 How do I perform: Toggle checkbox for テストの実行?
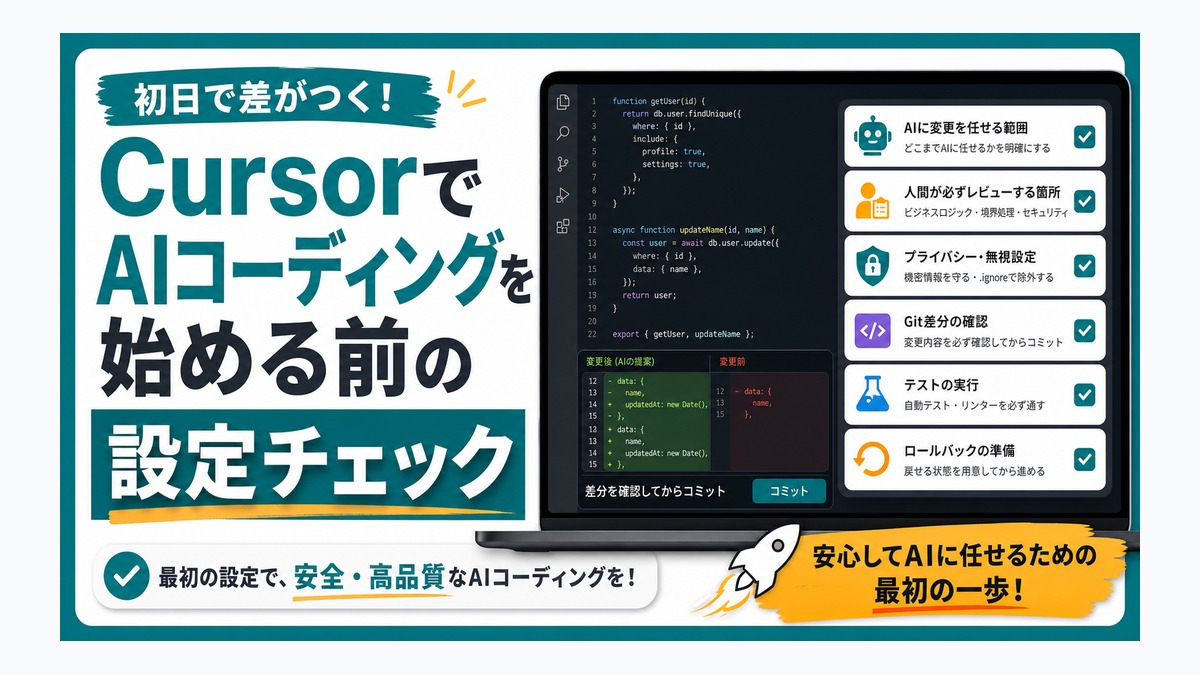coord(1084,395)
